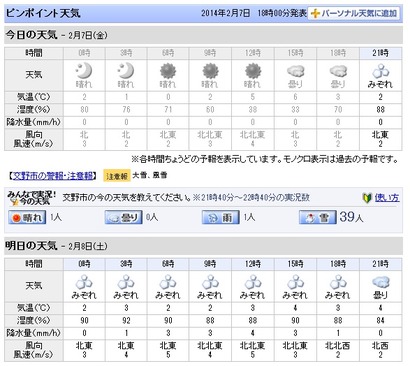
Task: Select tomorrow's 湿度(%) row label
Action: 34,320
